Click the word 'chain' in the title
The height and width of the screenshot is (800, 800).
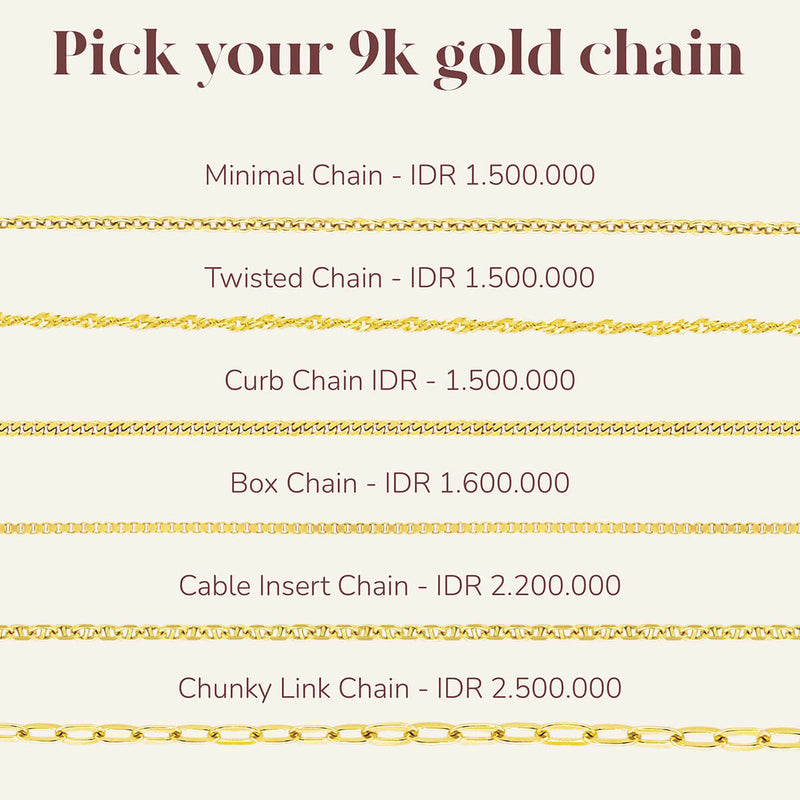662,53
